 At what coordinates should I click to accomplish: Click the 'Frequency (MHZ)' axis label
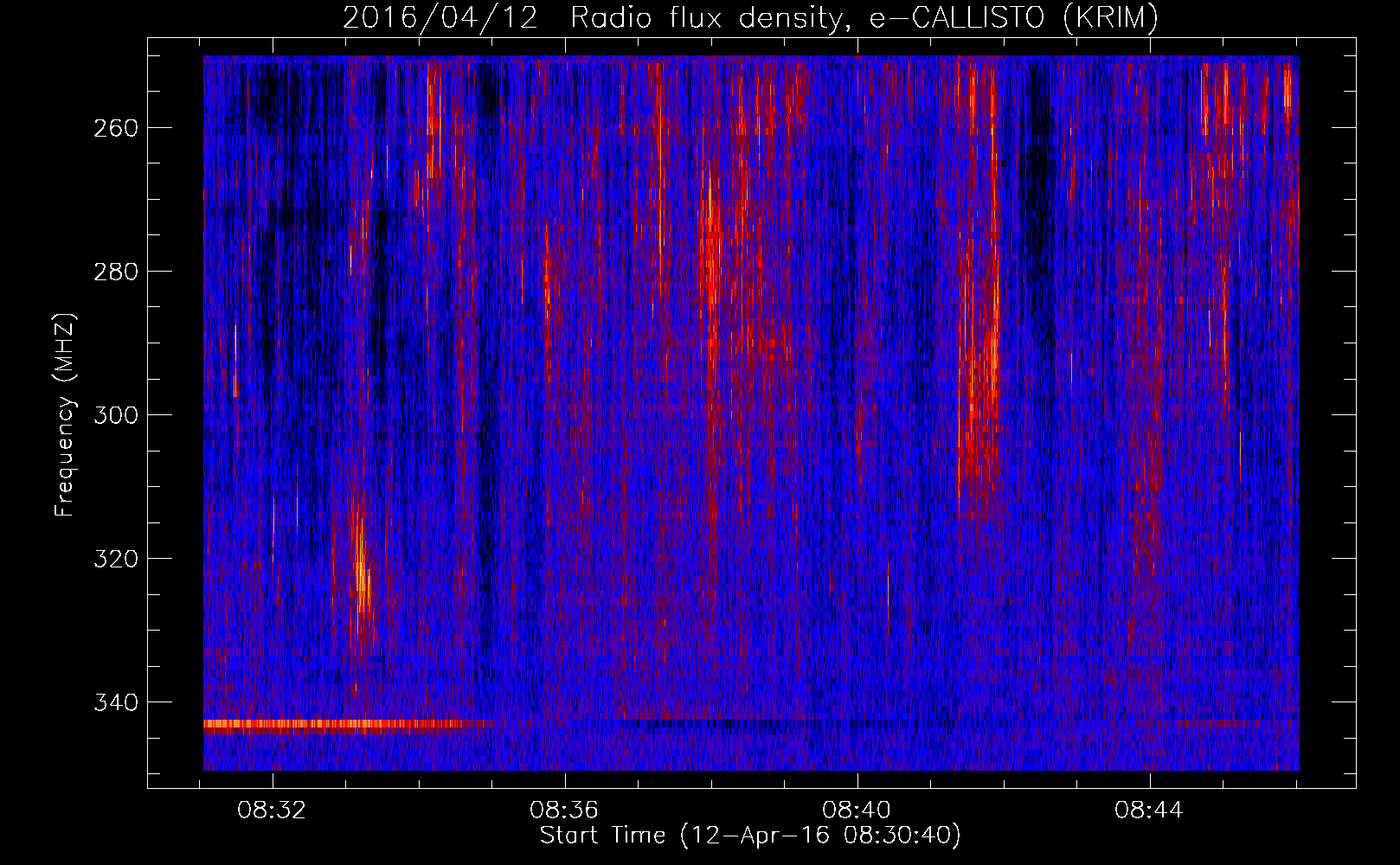(65, 414)
